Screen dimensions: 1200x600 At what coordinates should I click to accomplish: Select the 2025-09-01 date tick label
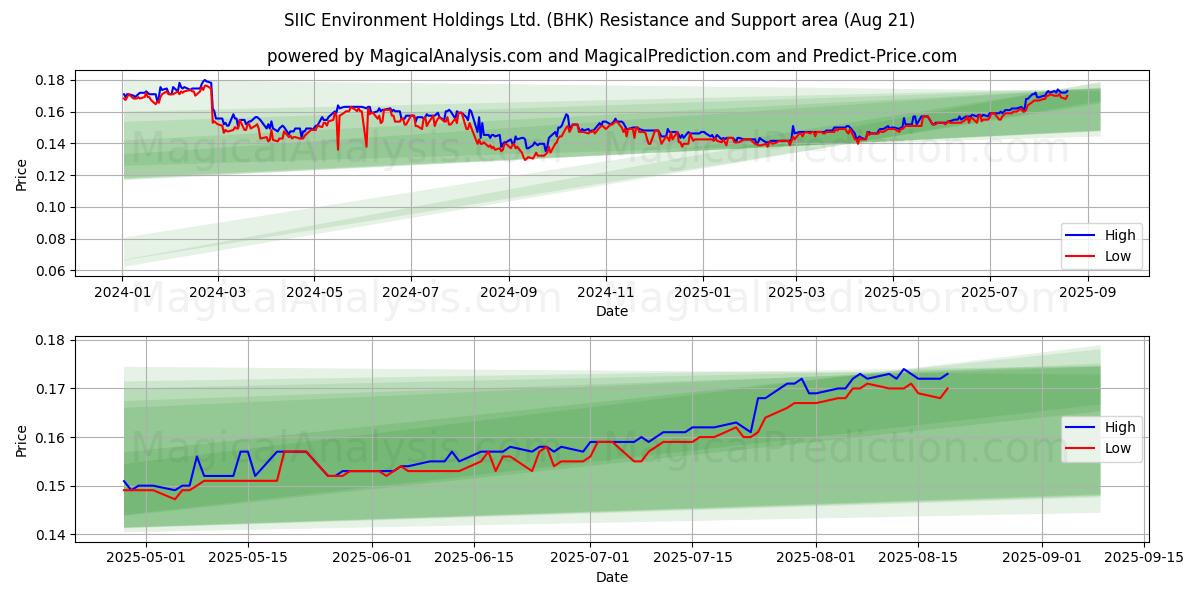[1043, 559]
